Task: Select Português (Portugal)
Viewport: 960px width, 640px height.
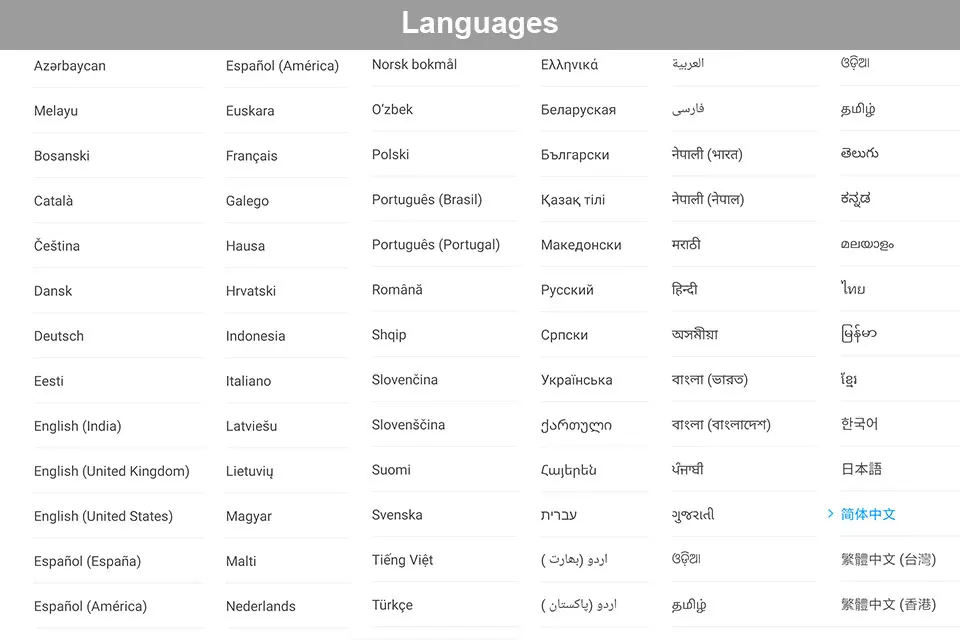Action: point(436,245)
